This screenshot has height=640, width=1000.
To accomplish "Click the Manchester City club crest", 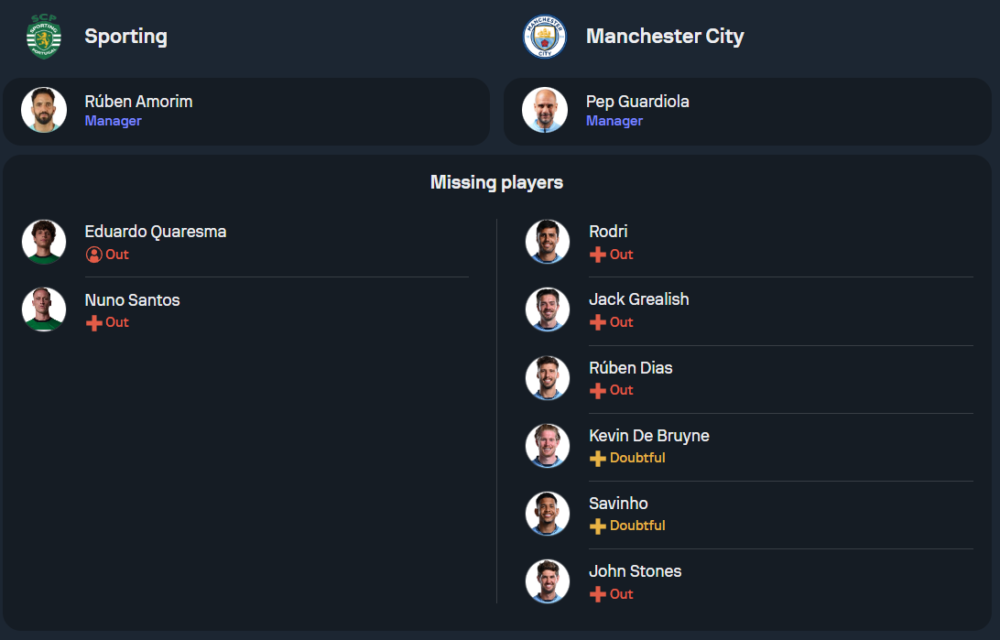I will tap(545, 37).
